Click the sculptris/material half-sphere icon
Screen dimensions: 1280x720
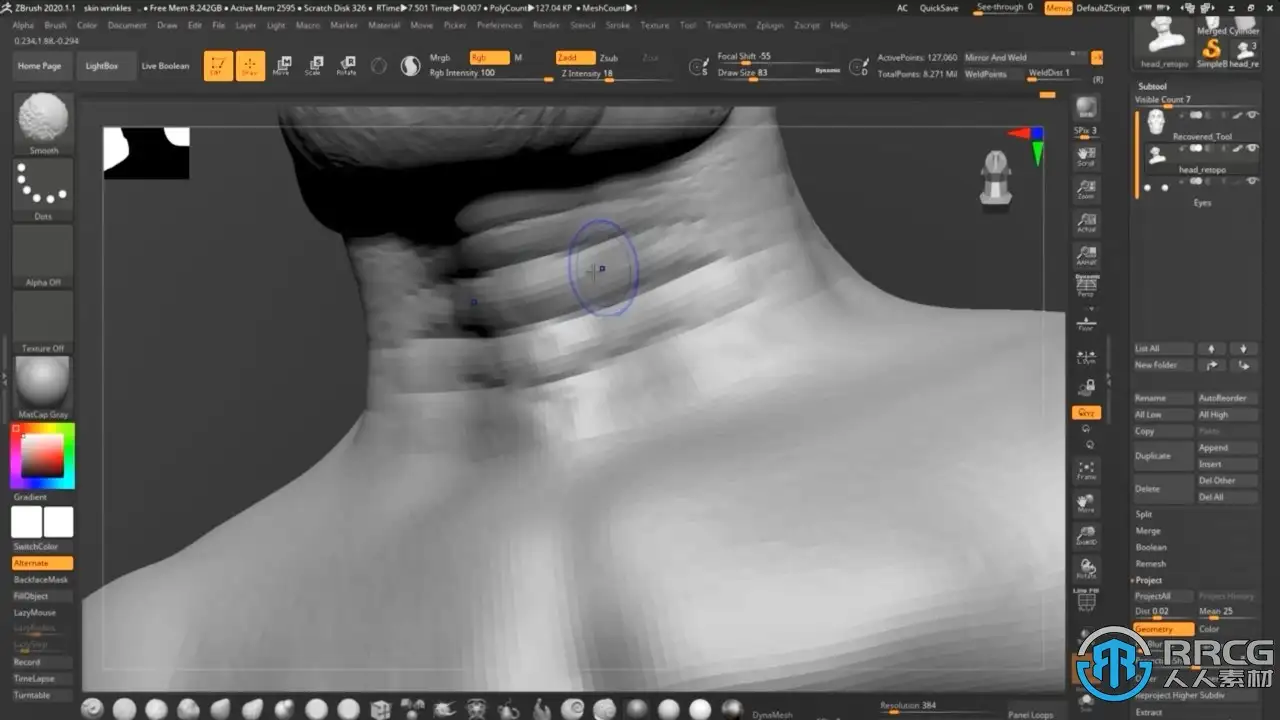[x=410, y=66]
